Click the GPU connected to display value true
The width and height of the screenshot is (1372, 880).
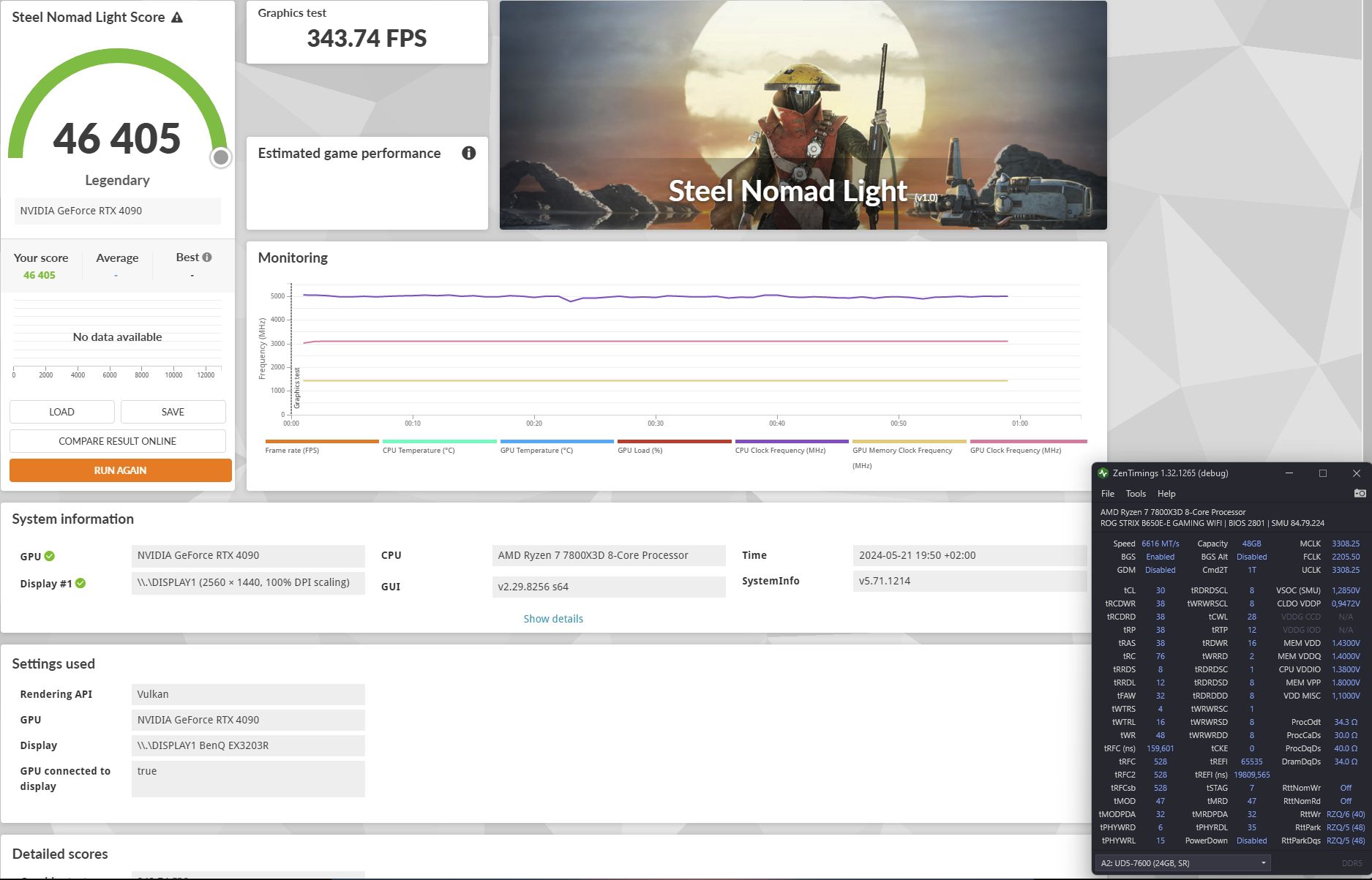point(248,779)
